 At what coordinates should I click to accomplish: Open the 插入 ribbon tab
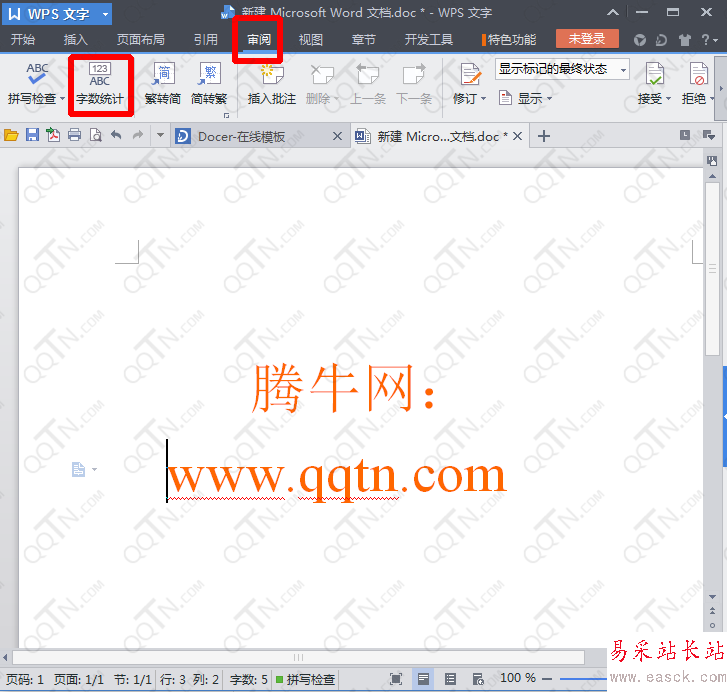(76, 40)
